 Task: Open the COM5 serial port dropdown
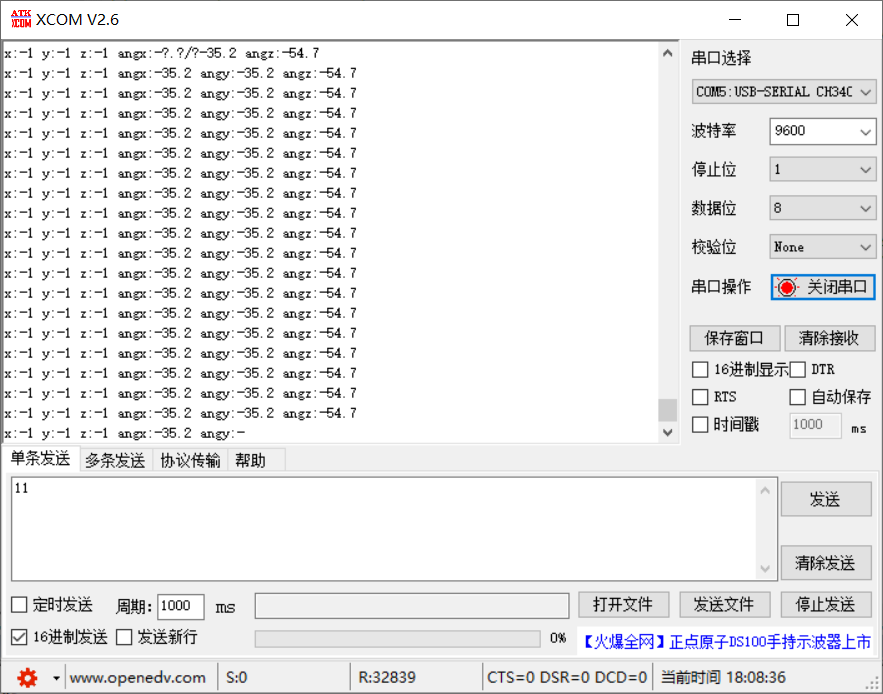tap(784, 92)
